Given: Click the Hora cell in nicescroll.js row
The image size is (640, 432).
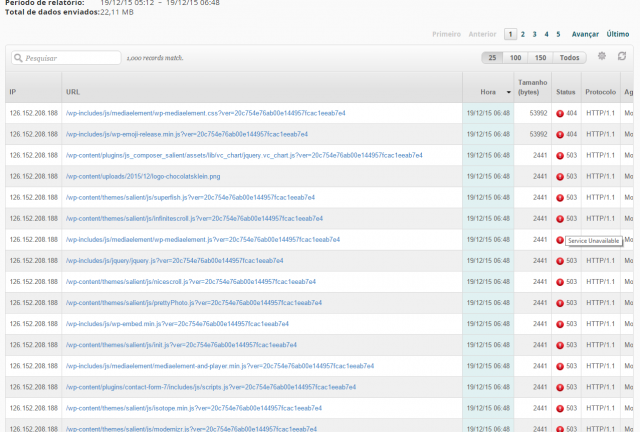Looking at the screenshot, I should [488, 282].
